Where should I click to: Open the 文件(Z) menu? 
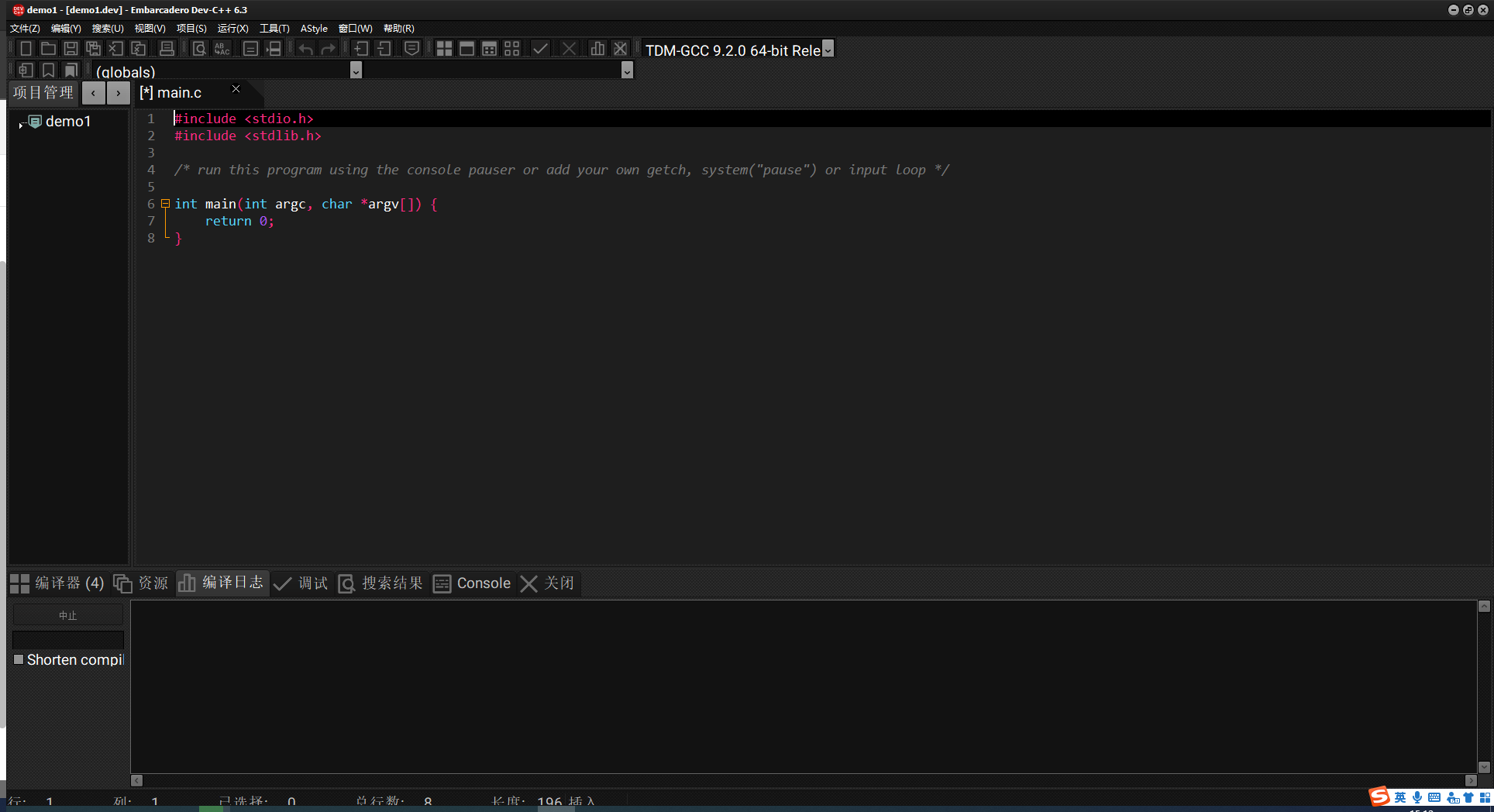[x=25, y=28]
